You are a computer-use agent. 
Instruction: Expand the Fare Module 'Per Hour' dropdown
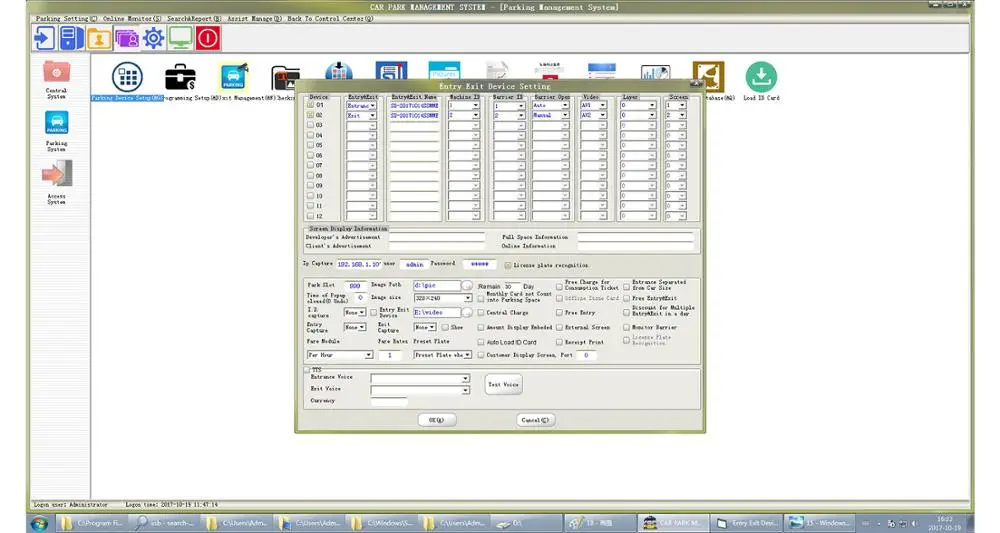[368, 355]
